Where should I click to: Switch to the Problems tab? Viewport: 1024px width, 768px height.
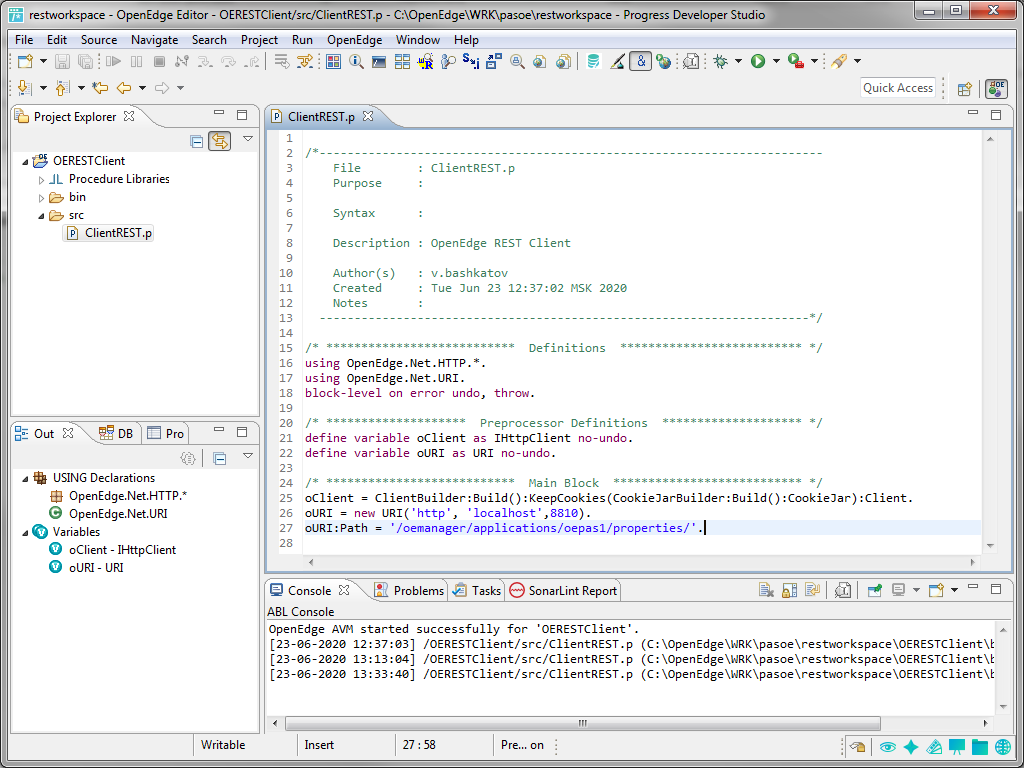(409, 590)
